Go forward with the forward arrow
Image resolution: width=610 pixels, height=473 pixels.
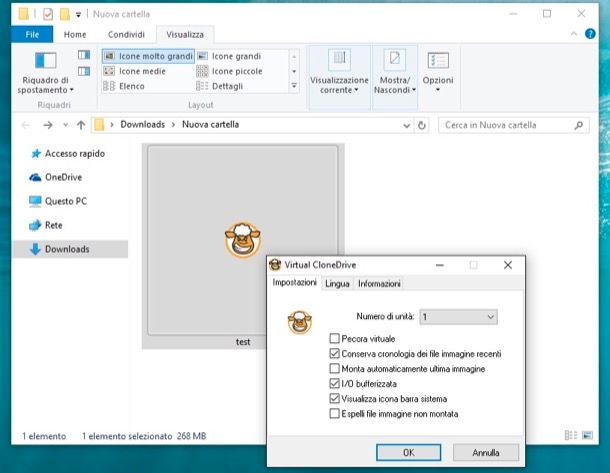[48, 125]
